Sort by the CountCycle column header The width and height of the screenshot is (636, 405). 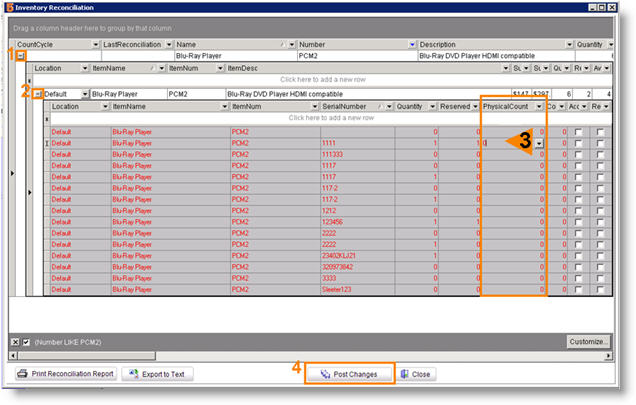pyautogui.click(x=52, y=45)
